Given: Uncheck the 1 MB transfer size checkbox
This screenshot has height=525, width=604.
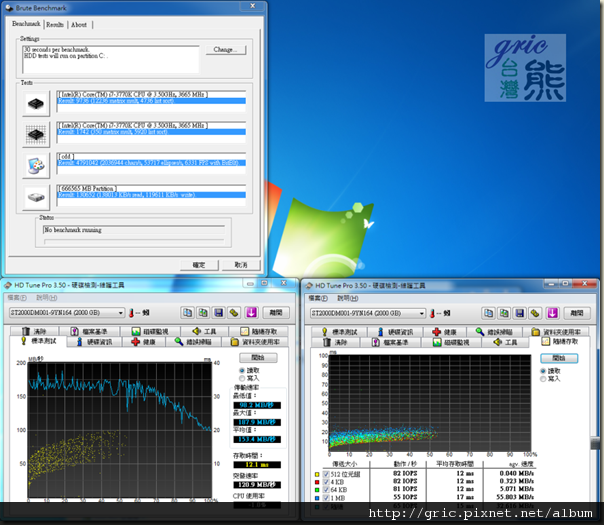Looking at the screenshot, I should 326,498.
